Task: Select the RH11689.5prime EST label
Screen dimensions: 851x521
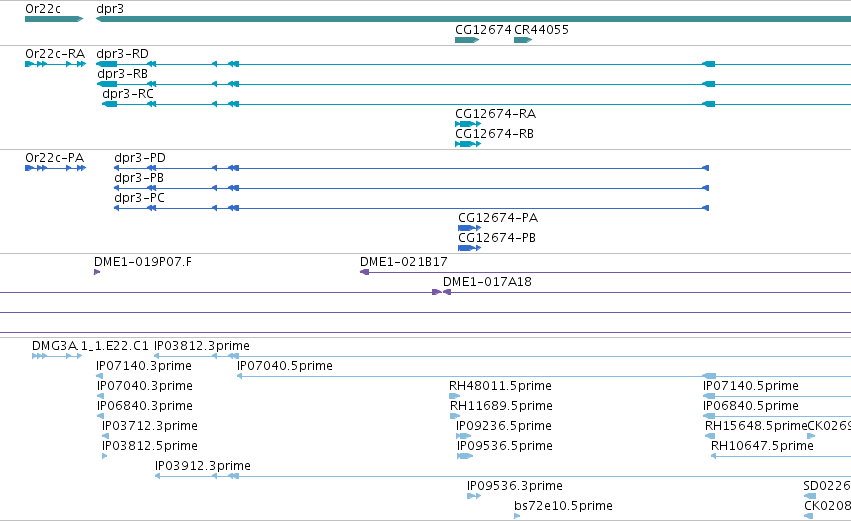Action: [x=501, y=406]
